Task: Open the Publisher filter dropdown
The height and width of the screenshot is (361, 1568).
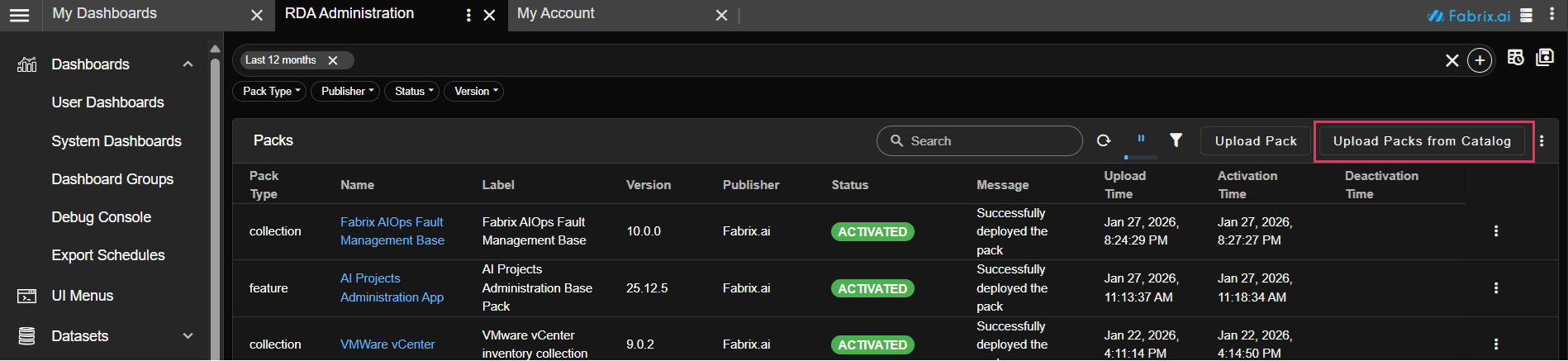Action: [347, 92]
